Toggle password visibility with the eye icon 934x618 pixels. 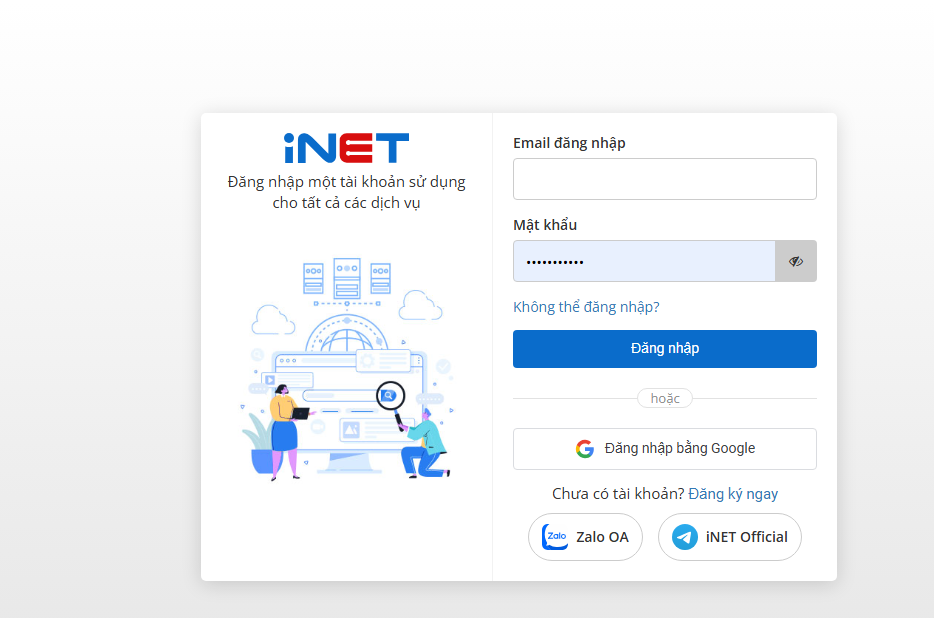pos(796,261)
